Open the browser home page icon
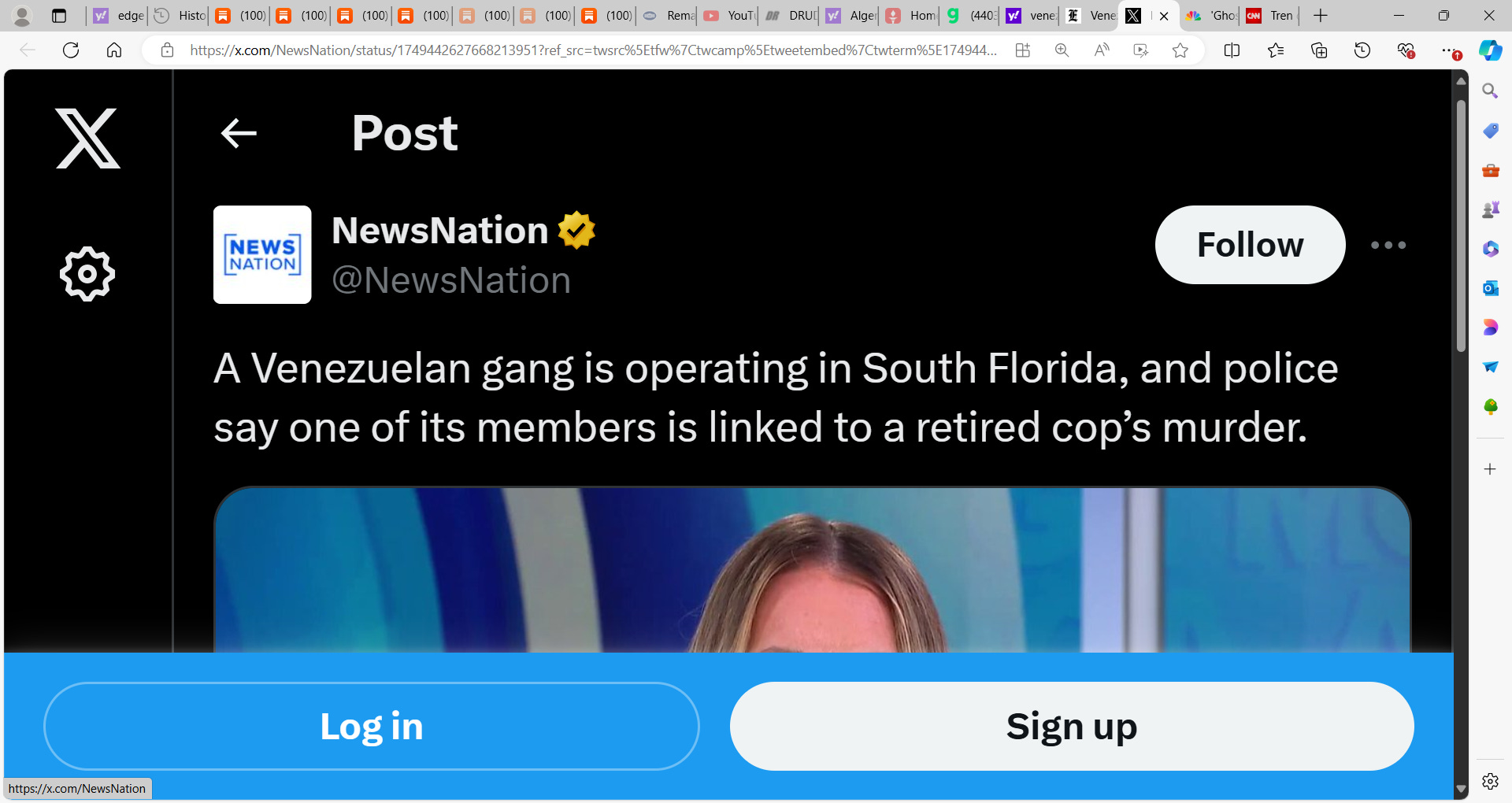 (x=114, y=50)
